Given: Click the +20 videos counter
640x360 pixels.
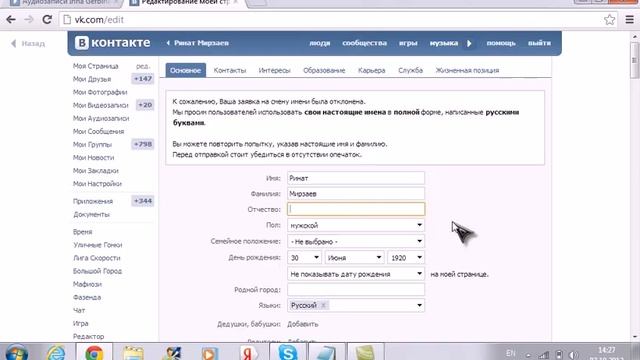Looking at the screenshot, I should point(144,105).
